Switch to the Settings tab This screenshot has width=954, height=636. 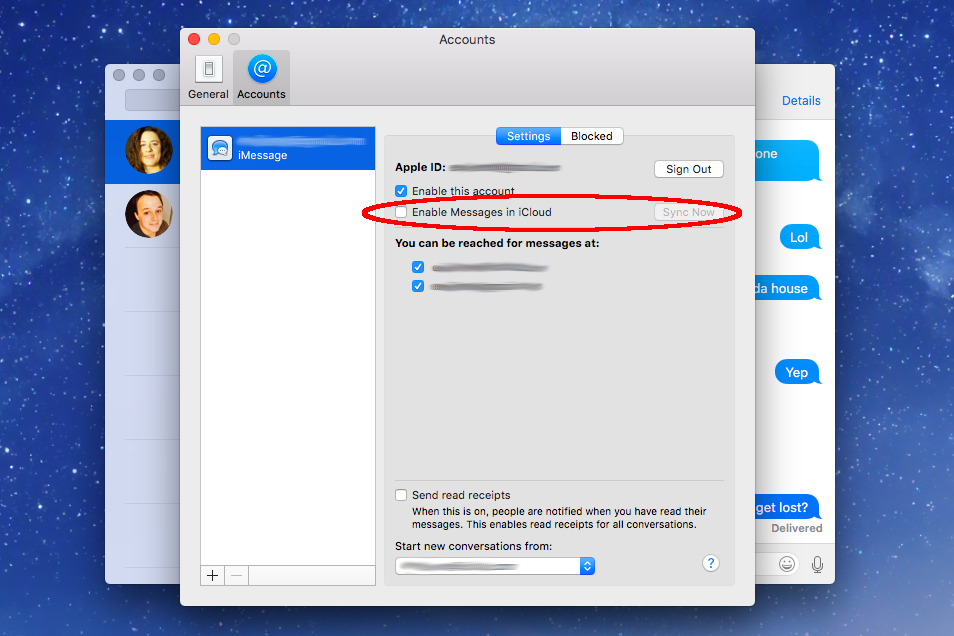pos(528,136)
